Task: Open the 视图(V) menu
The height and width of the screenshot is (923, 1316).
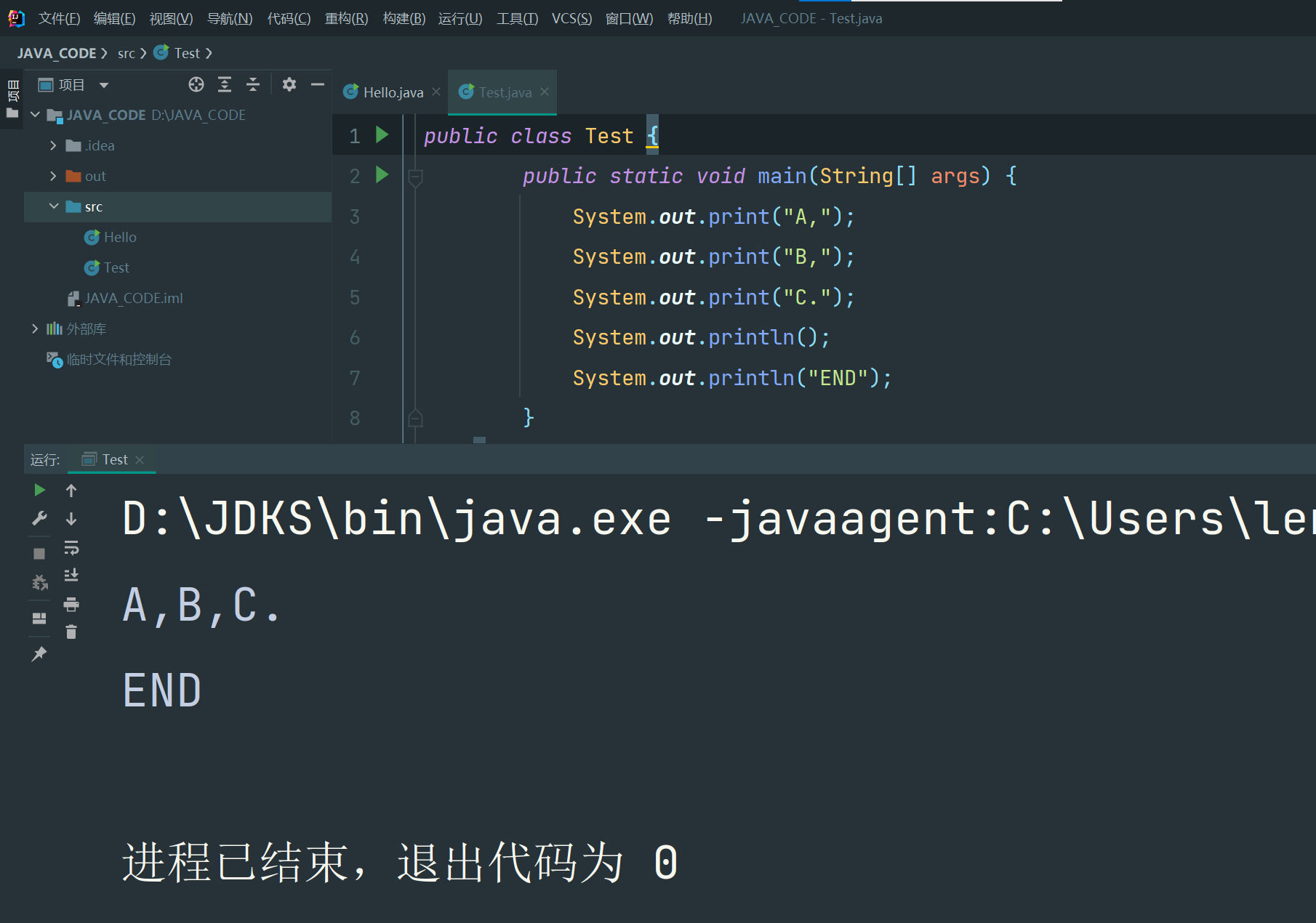Action: (x=172, y=18)
